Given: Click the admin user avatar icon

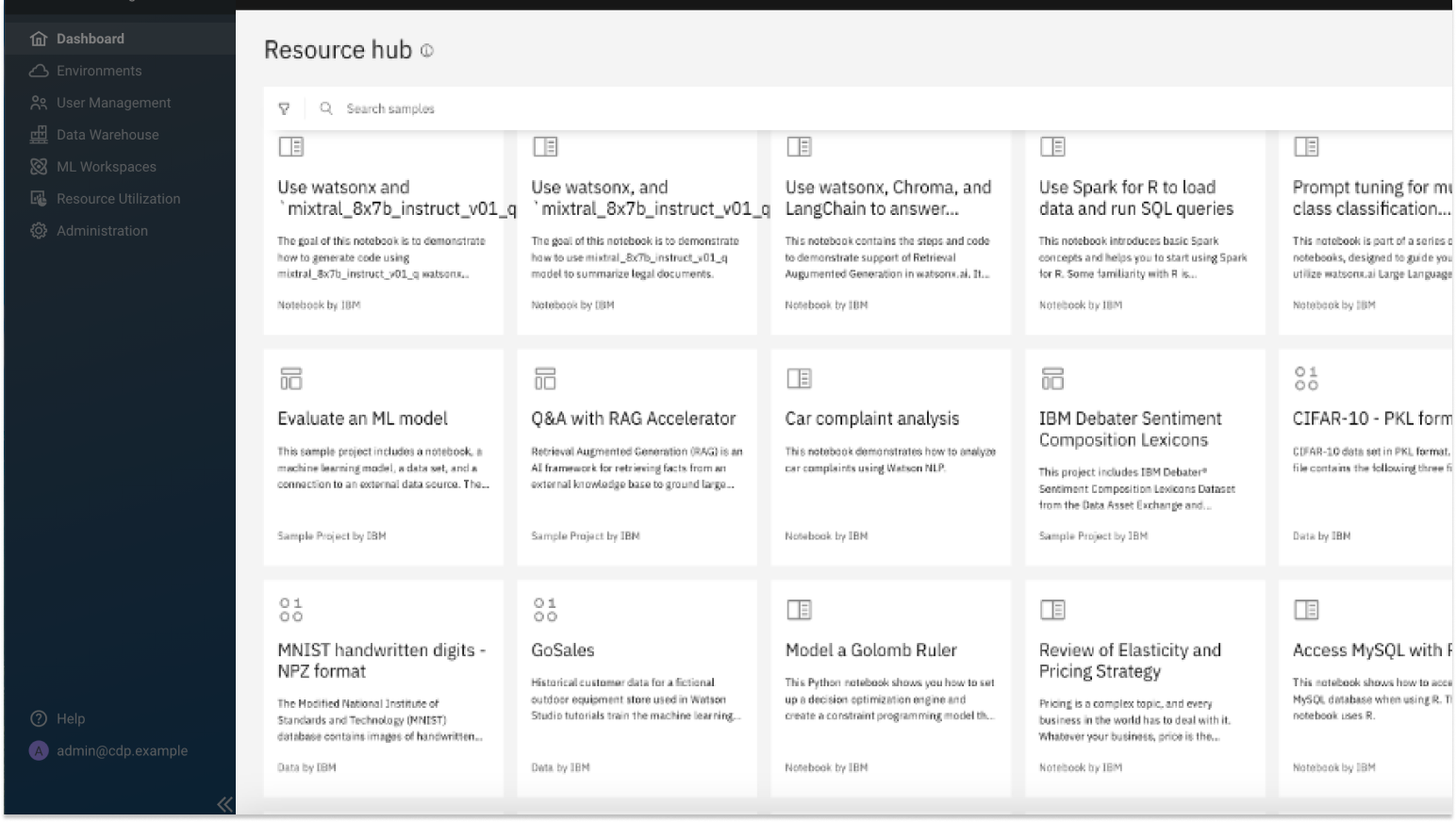Looking at the screenshot, I should (x=39, y=750).
